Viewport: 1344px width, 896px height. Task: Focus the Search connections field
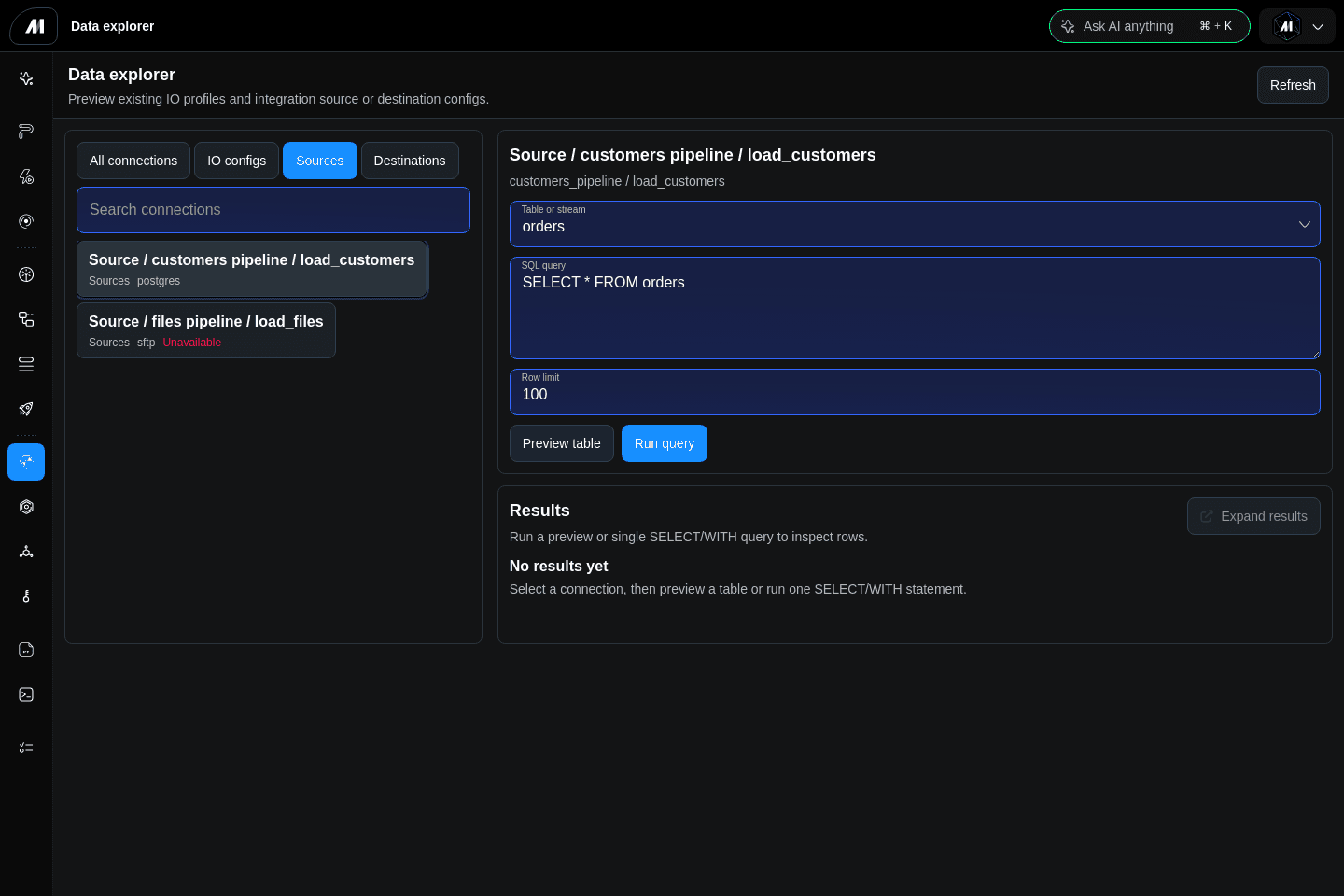tap(273, 210)
